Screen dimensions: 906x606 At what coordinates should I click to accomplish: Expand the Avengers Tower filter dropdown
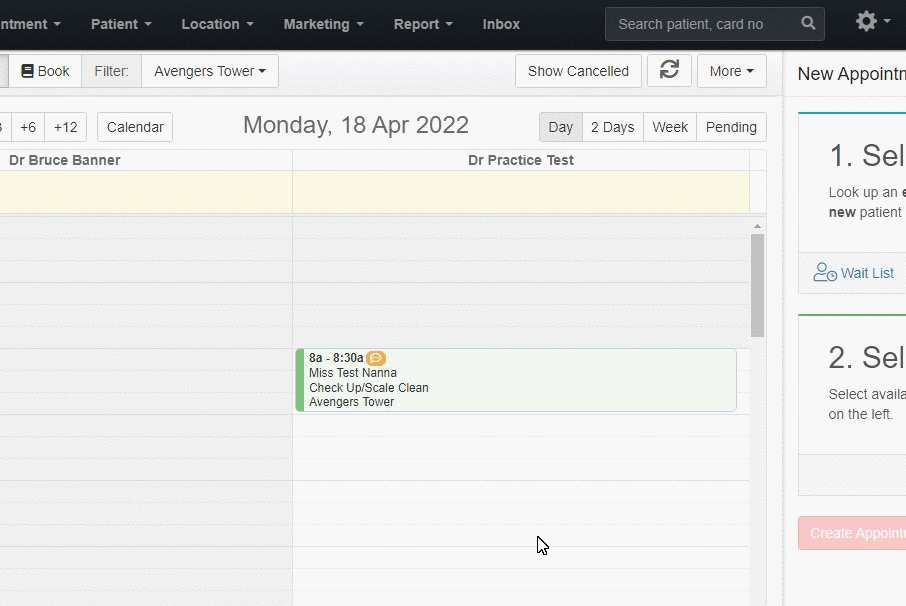(210, 71)
